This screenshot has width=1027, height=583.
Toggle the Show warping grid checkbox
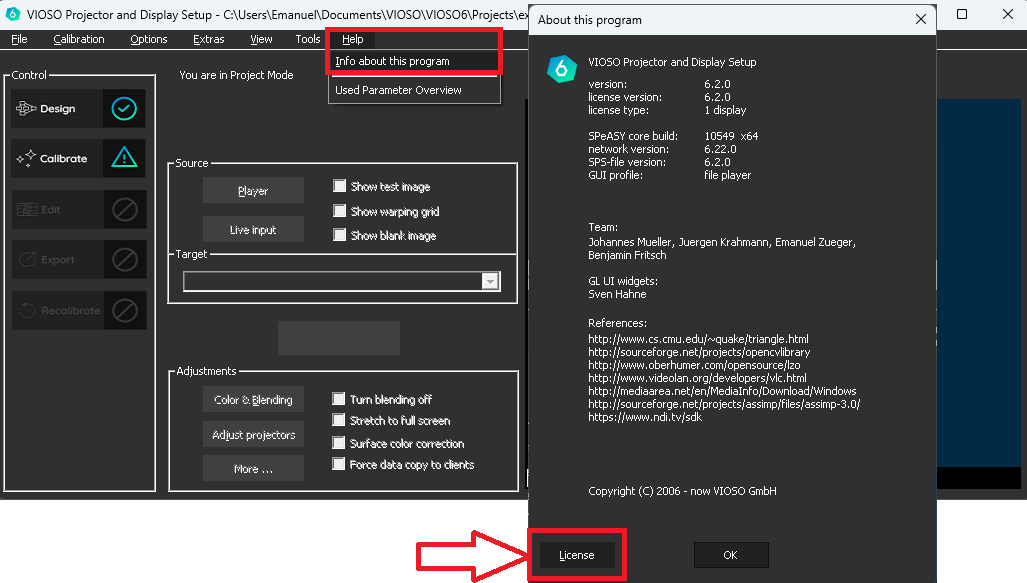(340, 211)
